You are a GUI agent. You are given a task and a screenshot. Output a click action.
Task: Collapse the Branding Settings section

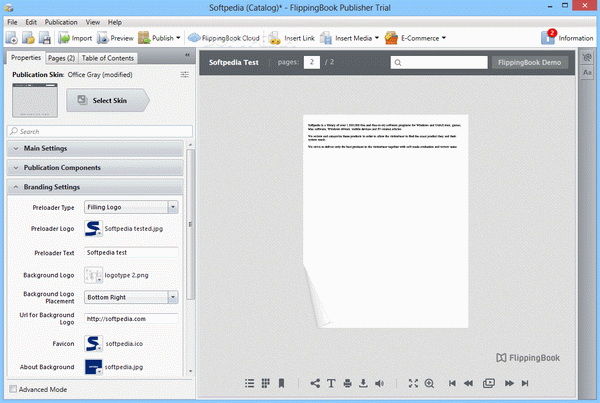tap(95, 187)
